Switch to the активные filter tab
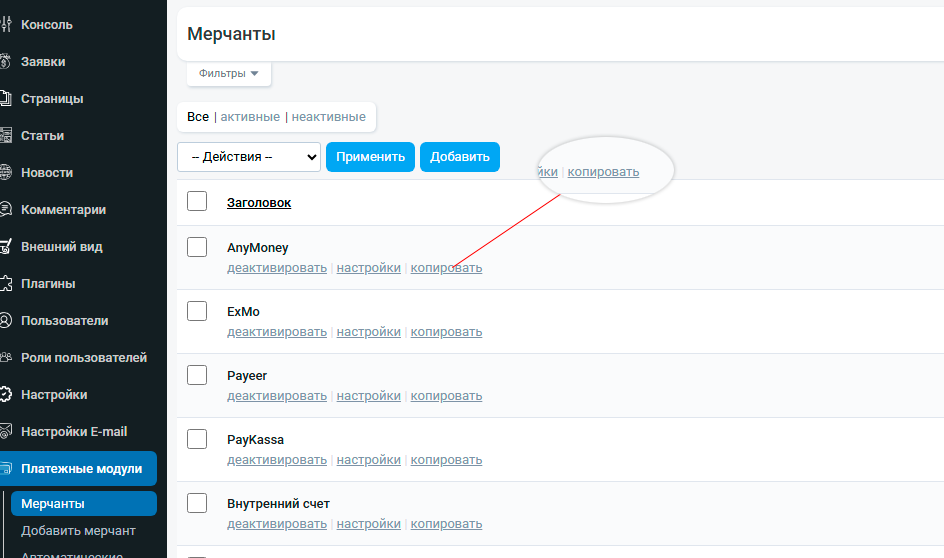The image size is (944, 558). 250,117
